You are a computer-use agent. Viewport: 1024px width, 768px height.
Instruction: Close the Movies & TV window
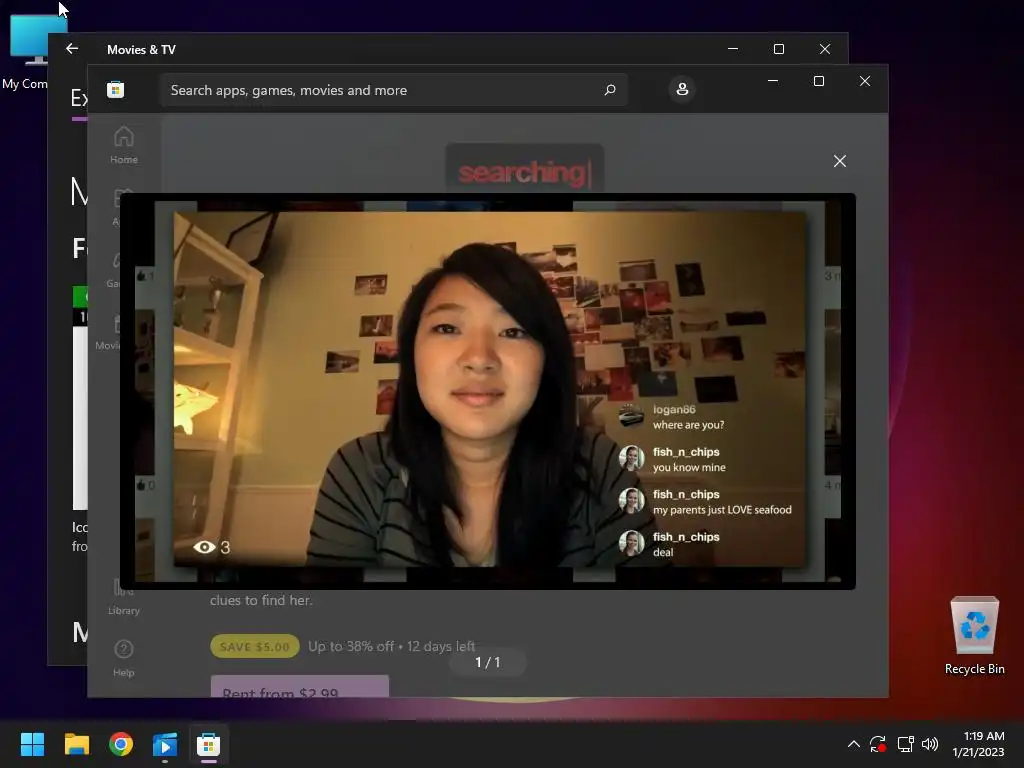[x=825, y=49]
